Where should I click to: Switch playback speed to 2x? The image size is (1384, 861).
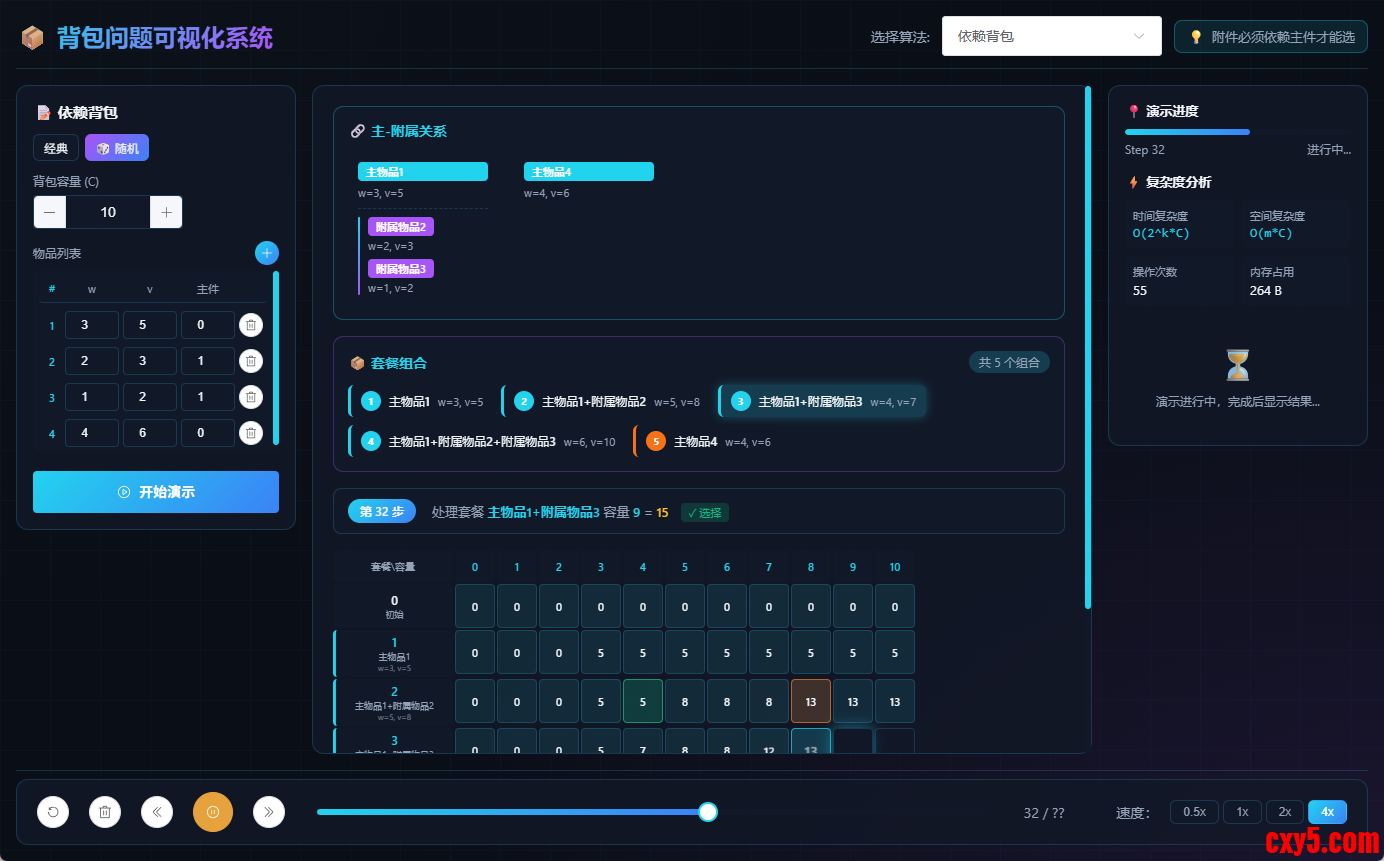(x=1285, y=812)
